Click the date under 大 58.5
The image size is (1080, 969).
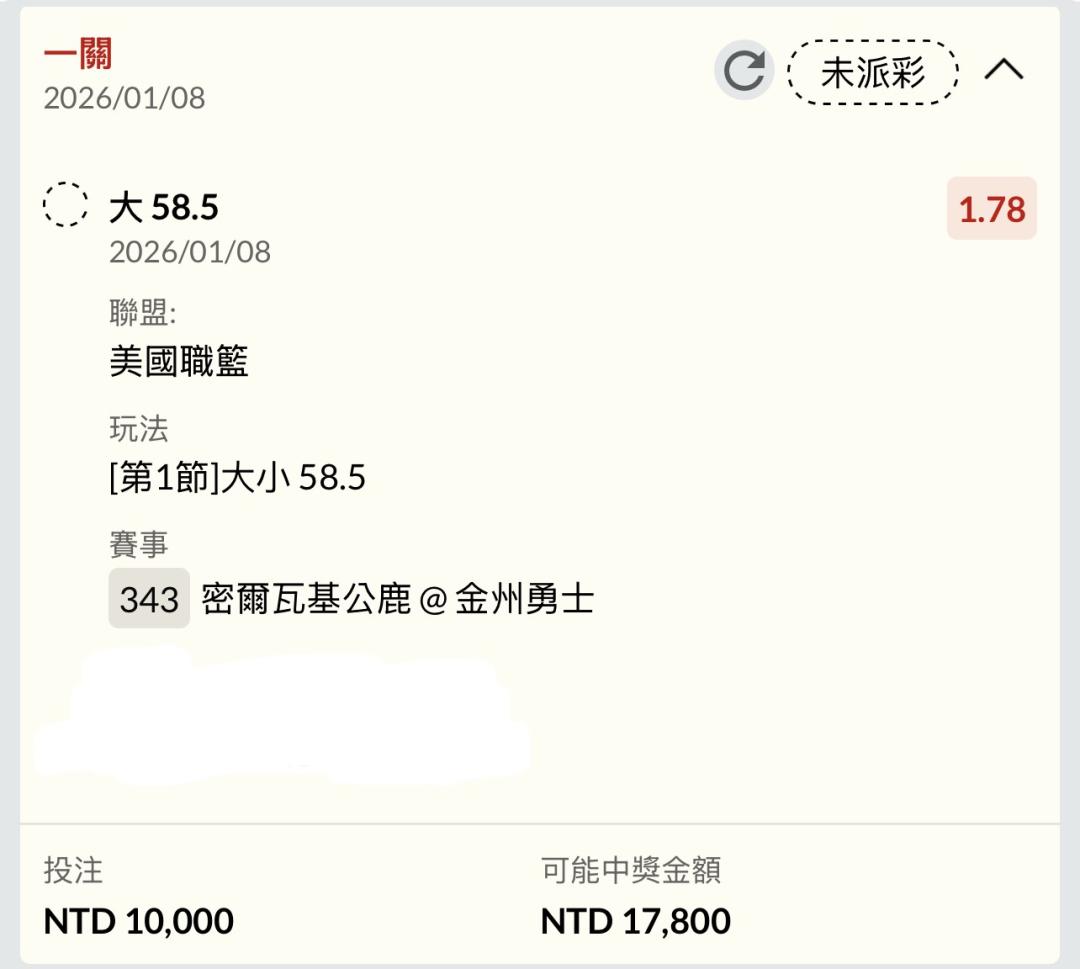pyautogui.click(x=190, y=252)
